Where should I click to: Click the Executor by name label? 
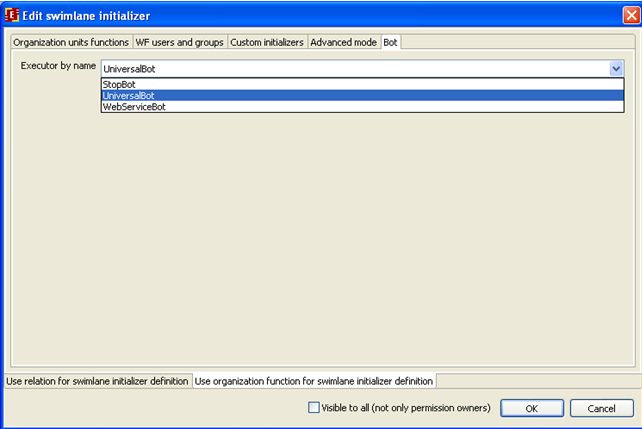58,66
